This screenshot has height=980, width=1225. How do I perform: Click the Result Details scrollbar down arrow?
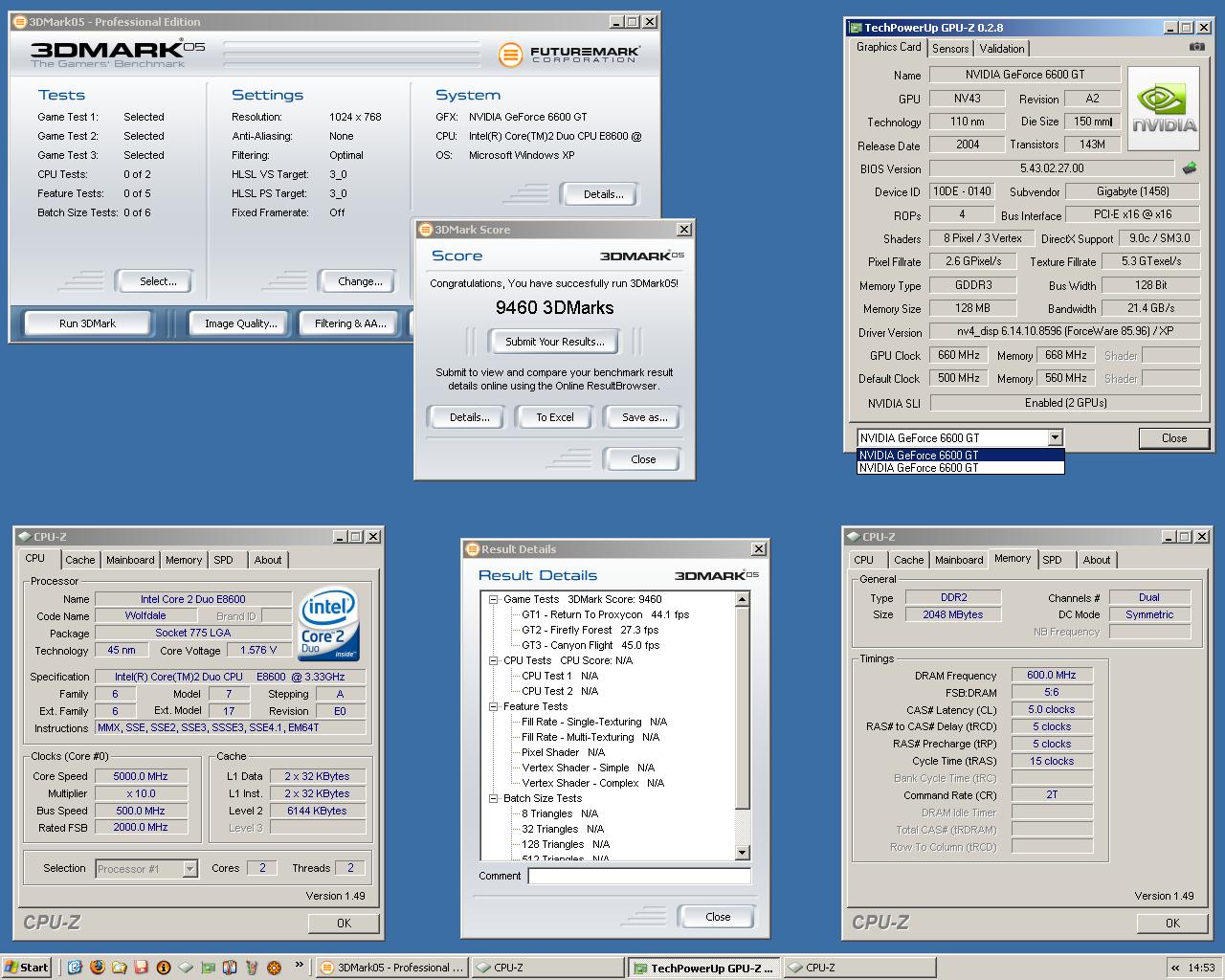(742, 852)
